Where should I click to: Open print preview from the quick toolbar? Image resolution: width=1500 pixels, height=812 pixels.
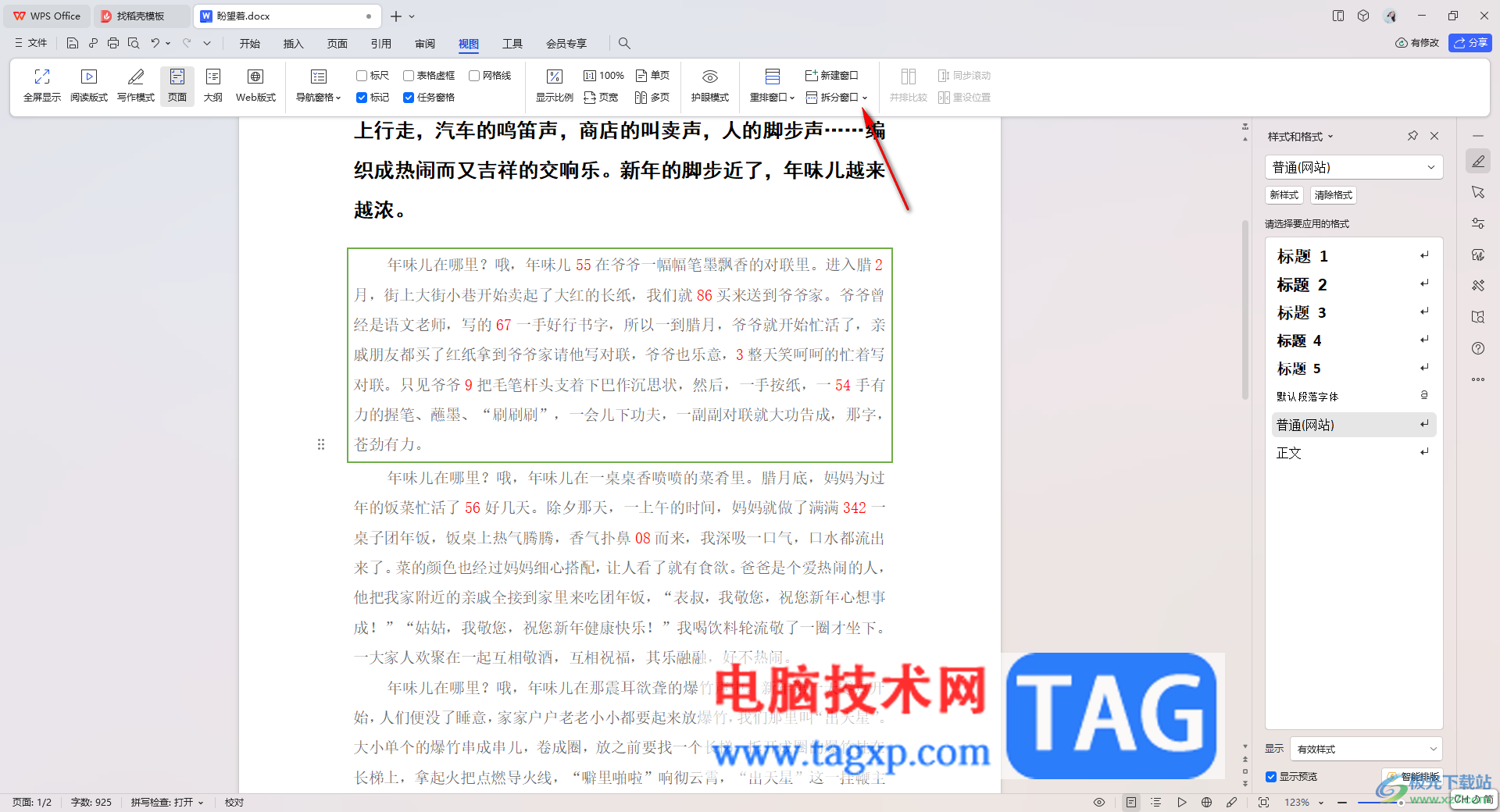[134, 43]
